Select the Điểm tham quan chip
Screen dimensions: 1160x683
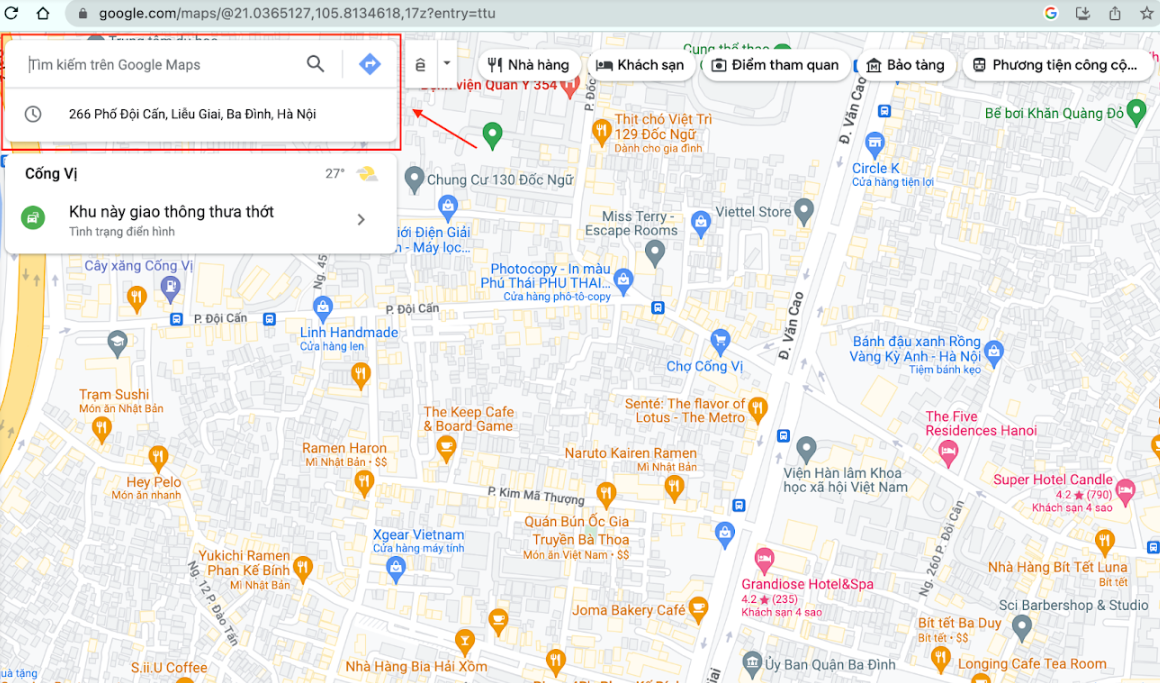[x=775, y=65]
